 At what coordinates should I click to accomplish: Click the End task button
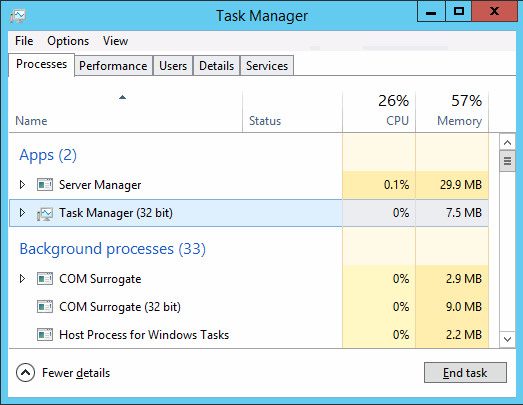[465, 373]
